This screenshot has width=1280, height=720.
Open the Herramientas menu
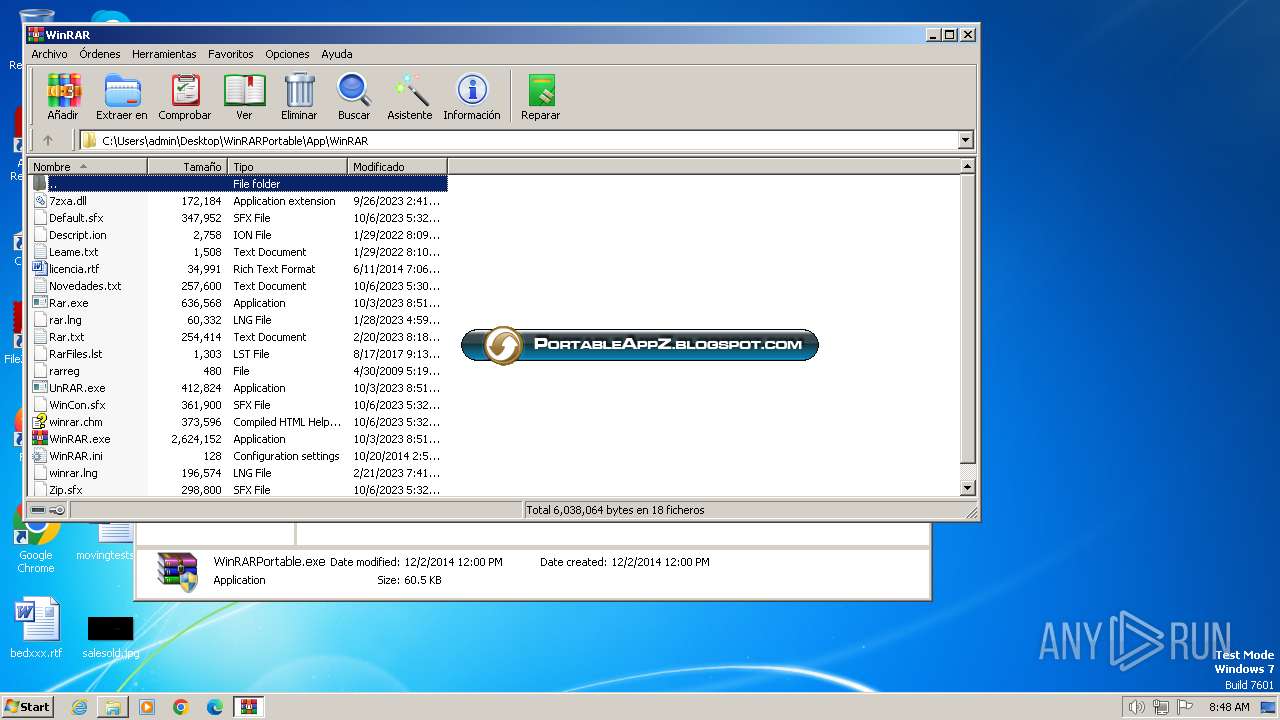point(164,54)
